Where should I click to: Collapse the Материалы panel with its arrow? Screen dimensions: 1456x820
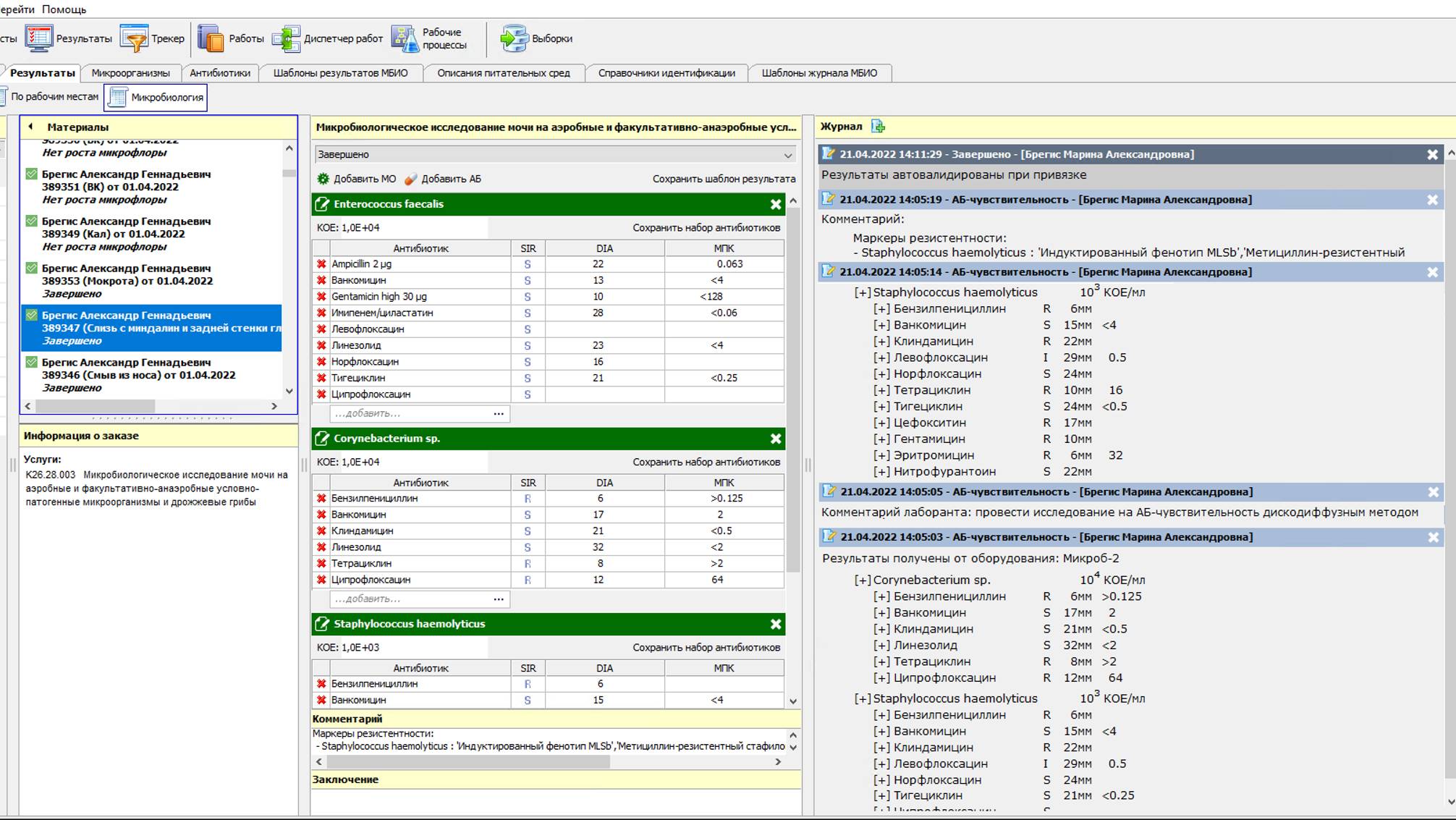(30, 127)
